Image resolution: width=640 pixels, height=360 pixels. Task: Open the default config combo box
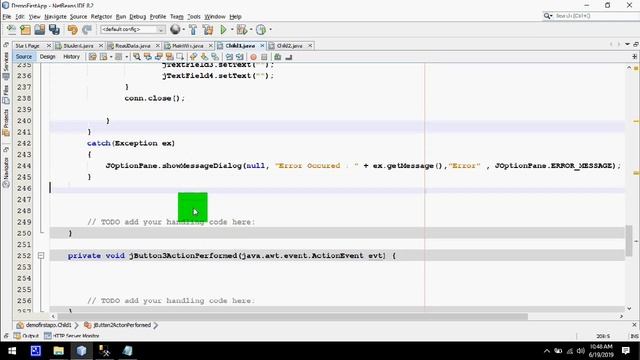coord(133,29)
